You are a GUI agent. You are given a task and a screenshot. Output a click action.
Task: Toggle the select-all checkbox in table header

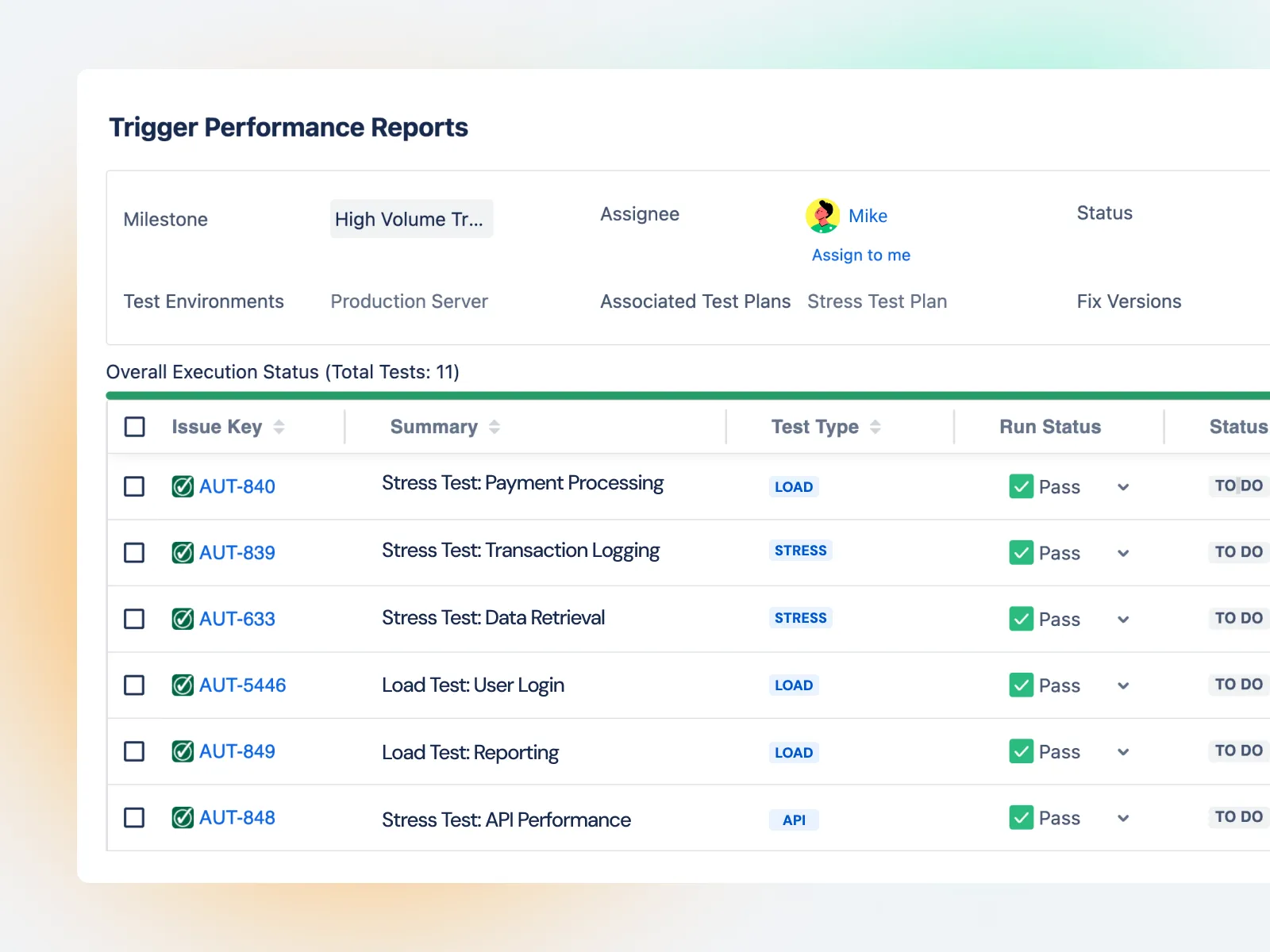click(x=134, y=427)
